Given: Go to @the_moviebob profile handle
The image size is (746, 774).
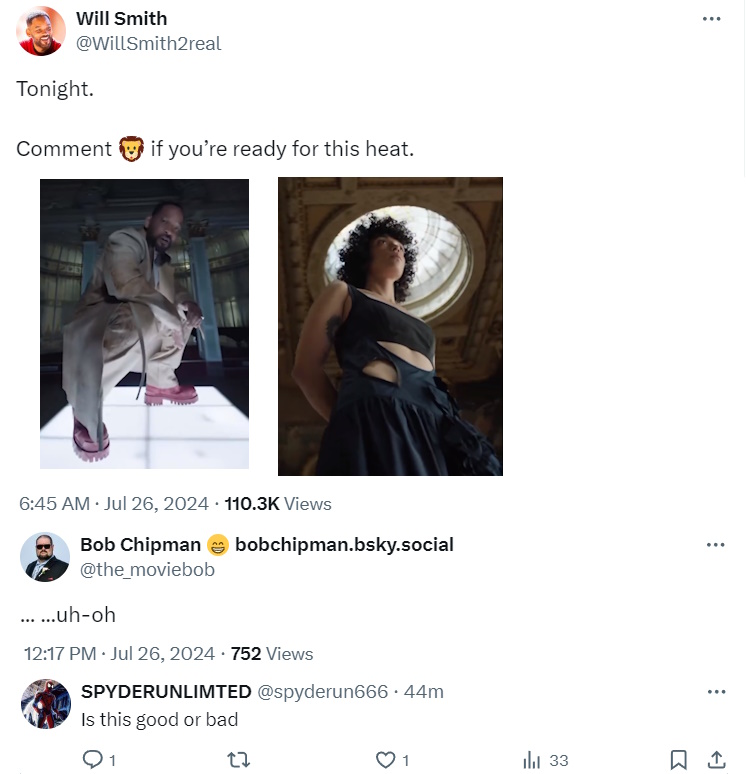Looking at the screenshot, I should pyautogui.click(x=147, y=570).
